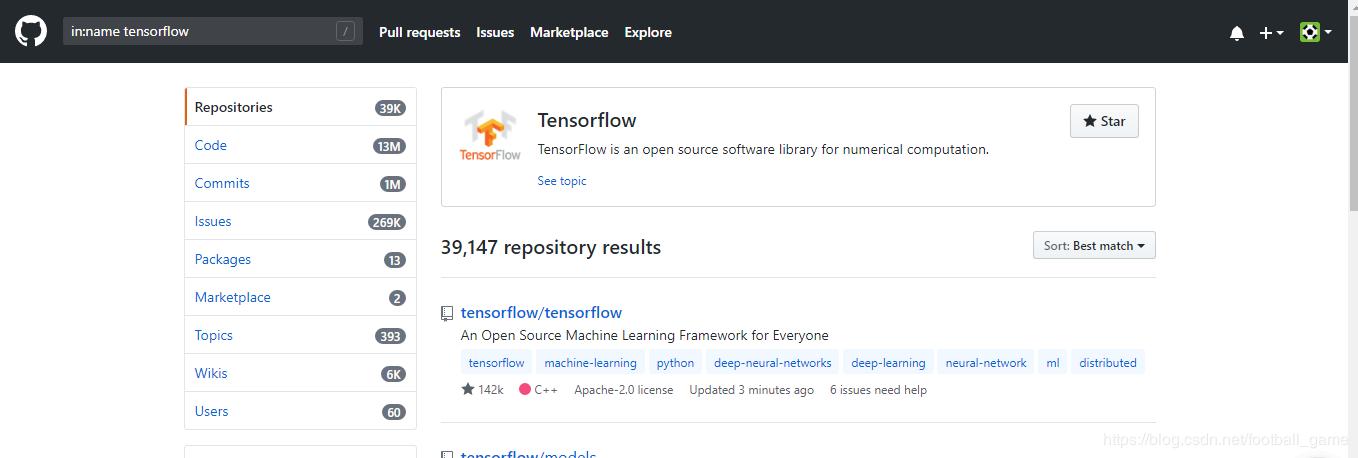Select the Commits search filter
Screen dimensions: 1358x458
pos(300,183)
